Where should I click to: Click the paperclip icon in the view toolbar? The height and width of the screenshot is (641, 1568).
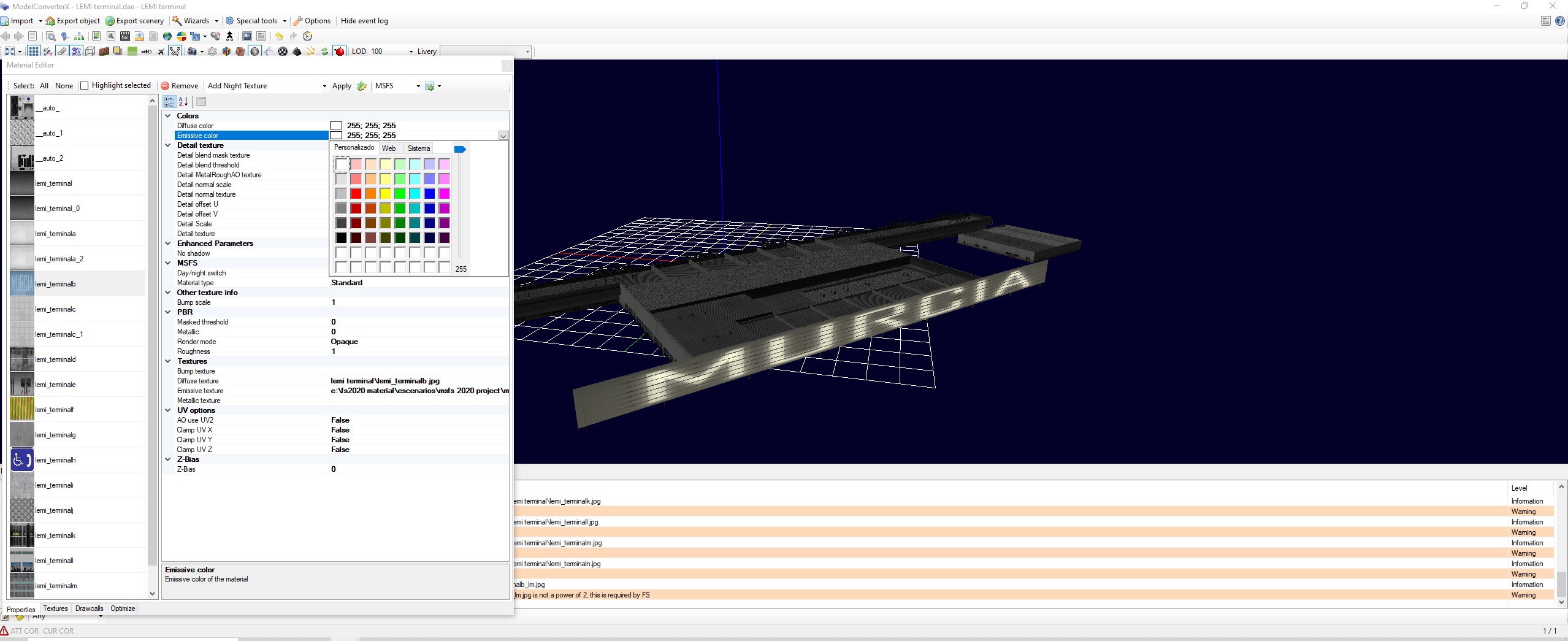click(x=62, y=52)
